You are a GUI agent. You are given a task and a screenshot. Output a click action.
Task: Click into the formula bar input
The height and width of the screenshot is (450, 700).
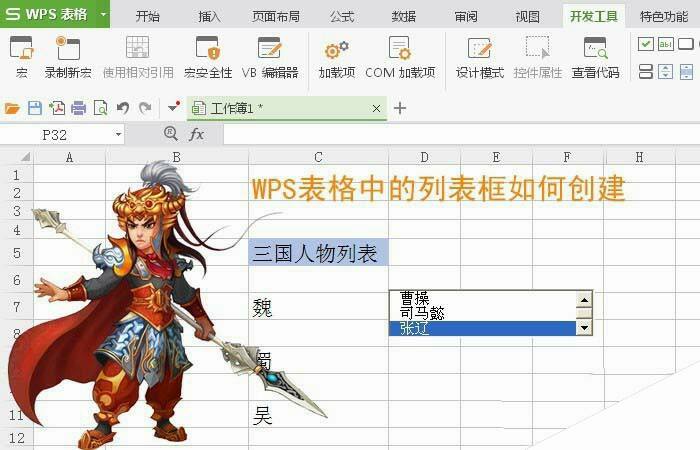pos(462,134)
